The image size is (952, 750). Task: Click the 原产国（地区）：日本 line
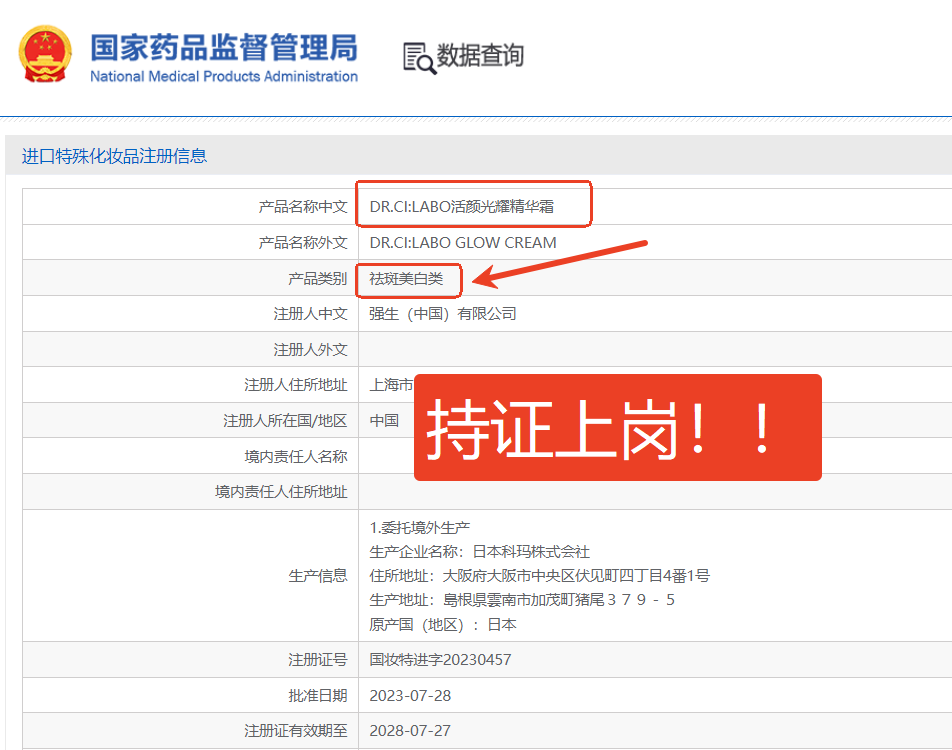pyautogui.click(x=443, y=624)
